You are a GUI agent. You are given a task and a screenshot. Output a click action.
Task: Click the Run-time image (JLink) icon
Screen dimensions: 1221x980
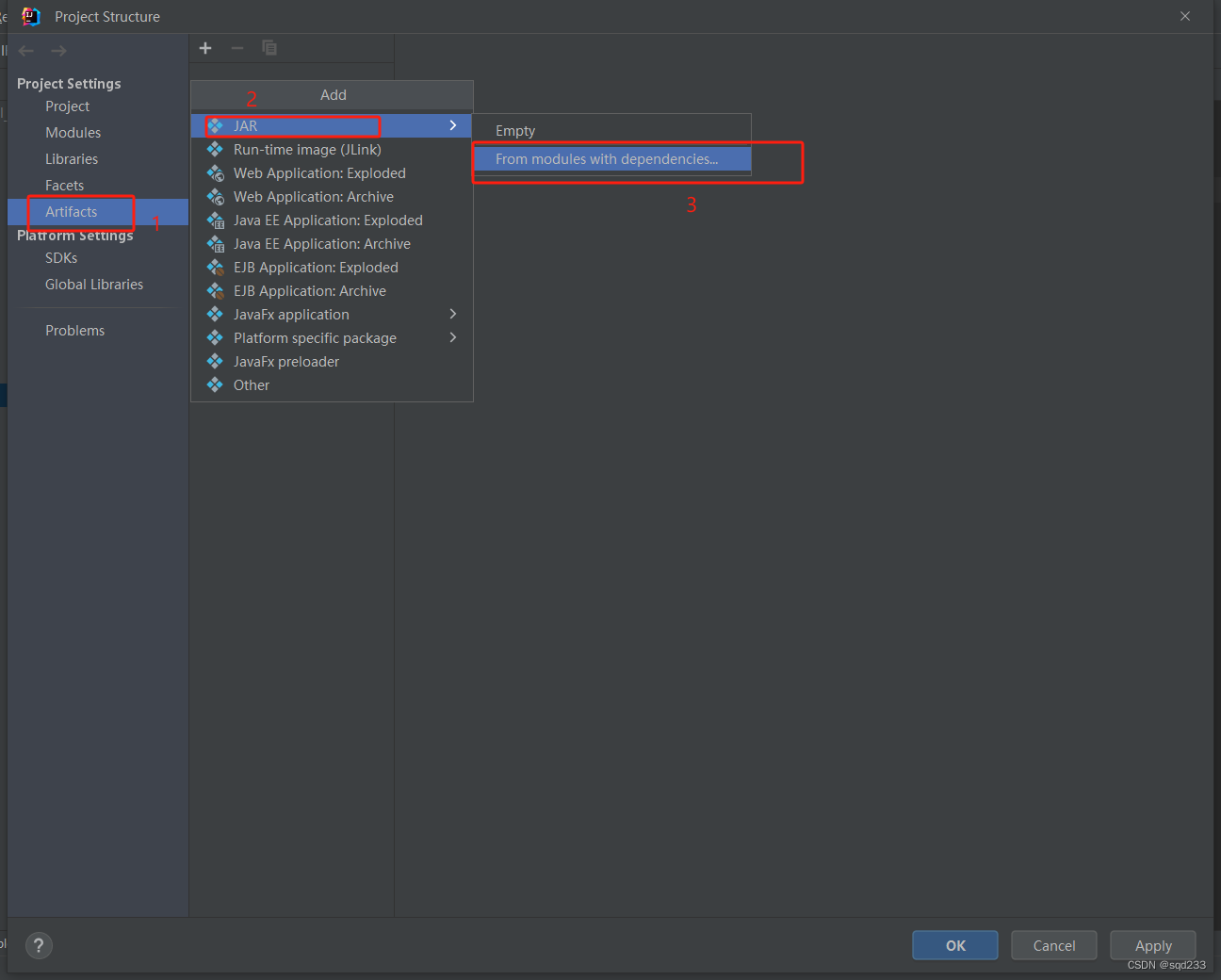coord(216,149)
